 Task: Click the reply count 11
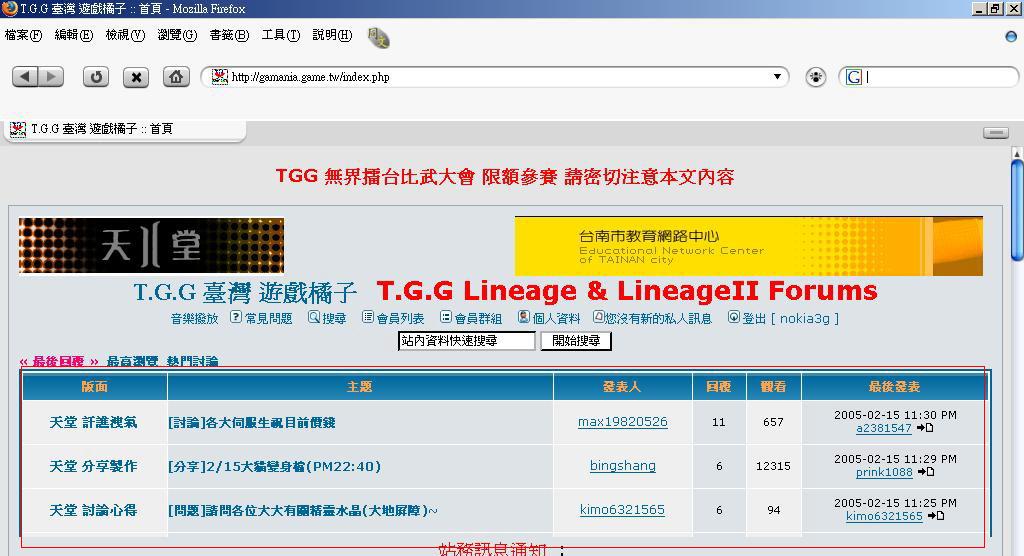719,422
